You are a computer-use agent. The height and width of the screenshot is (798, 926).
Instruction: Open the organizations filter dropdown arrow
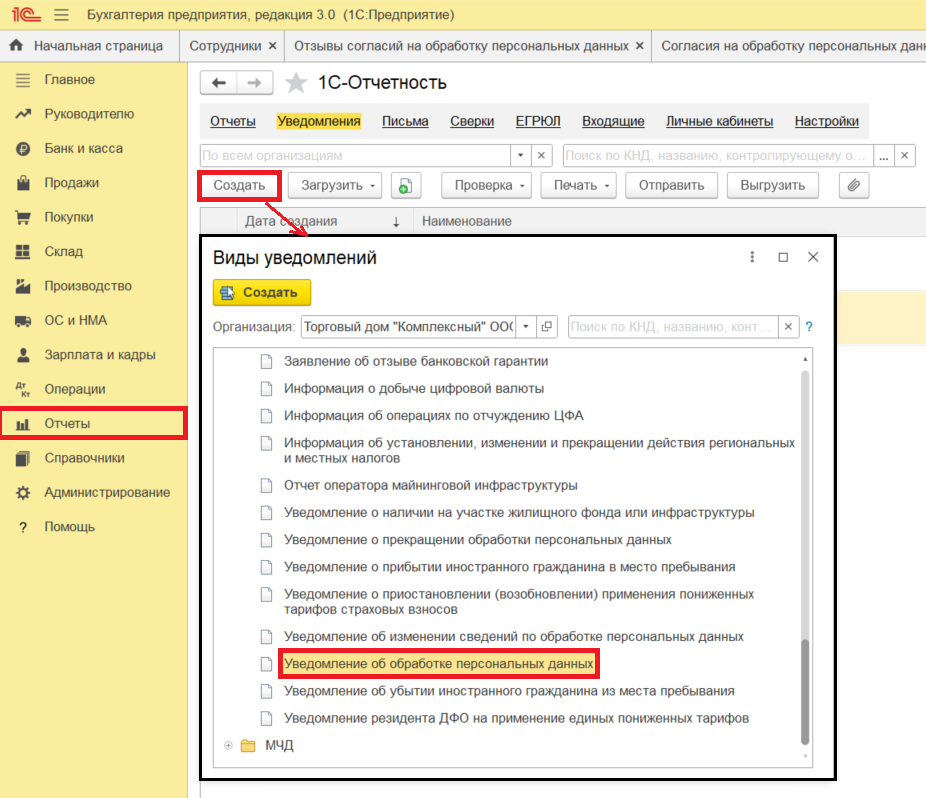[x=520, y=156]
